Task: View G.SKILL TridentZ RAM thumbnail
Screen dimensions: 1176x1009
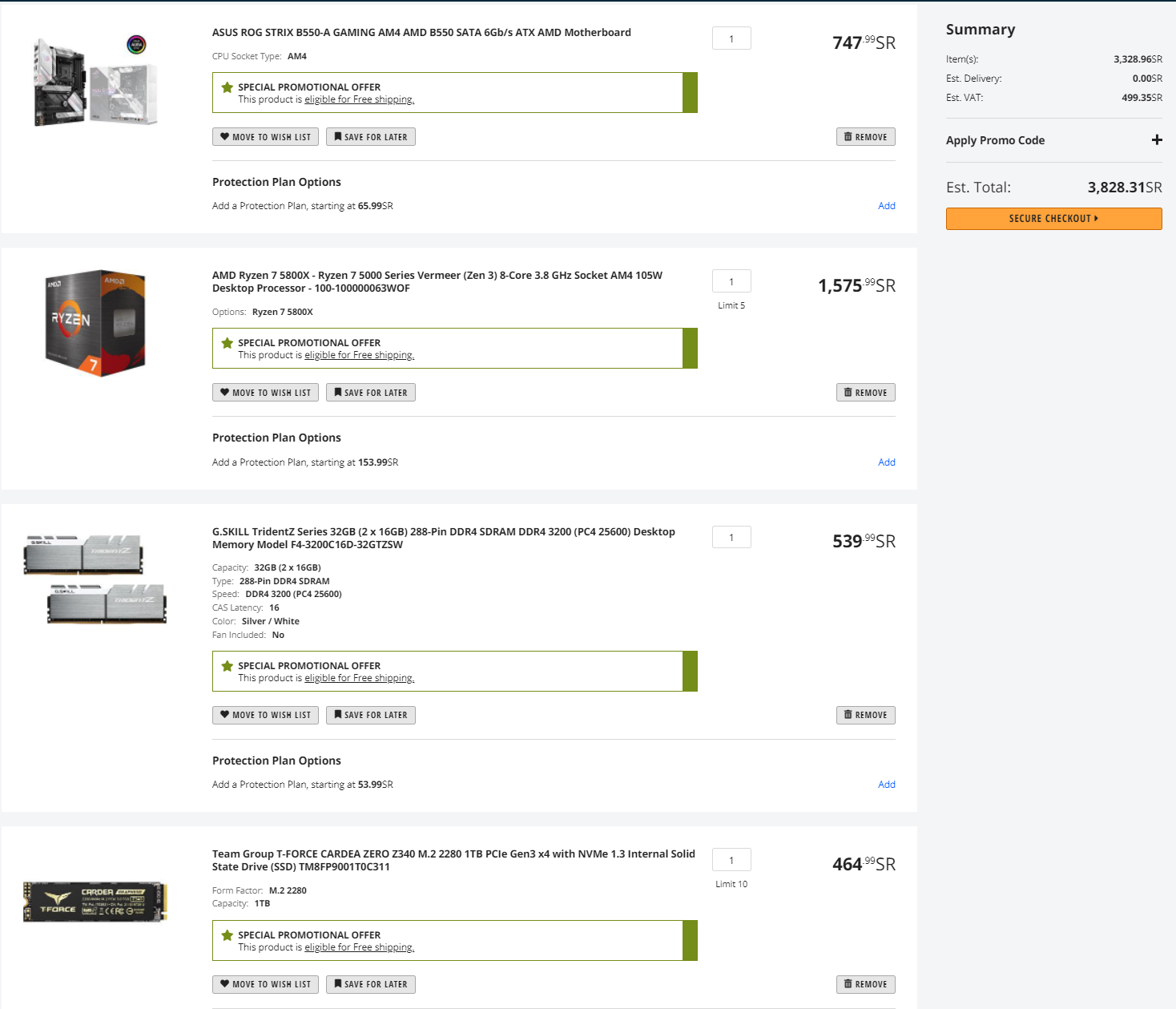Action: click(x=95, y=579)
